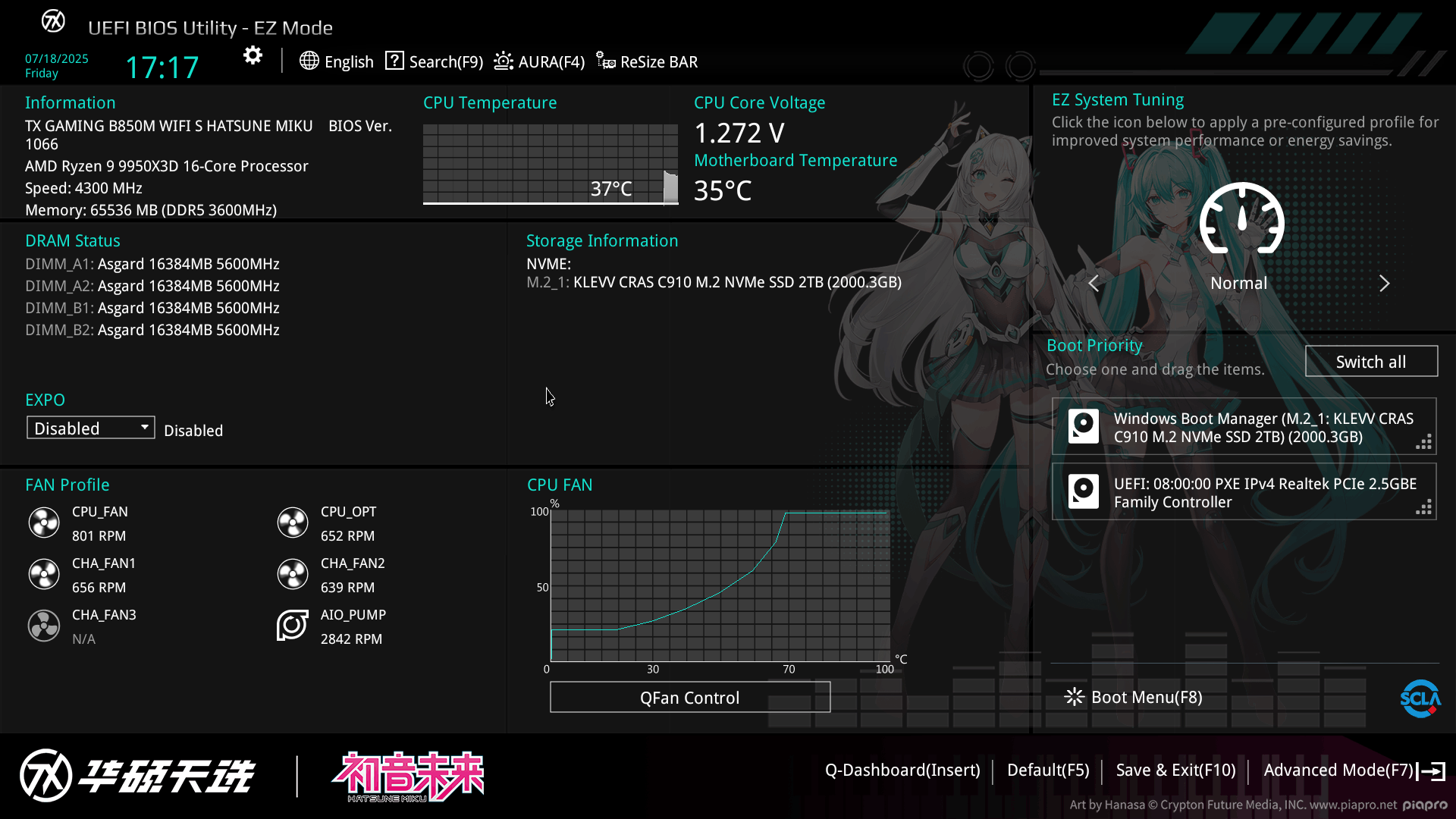Click the globe language icon

tap(309, 61)
